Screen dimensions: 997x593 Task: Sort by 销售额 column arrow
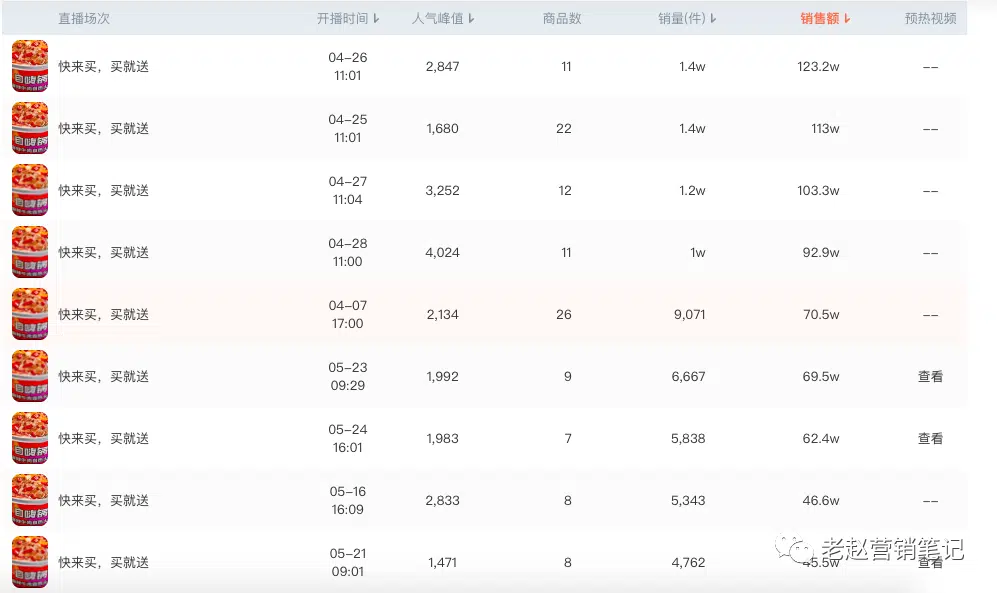[x=847, y=19]
